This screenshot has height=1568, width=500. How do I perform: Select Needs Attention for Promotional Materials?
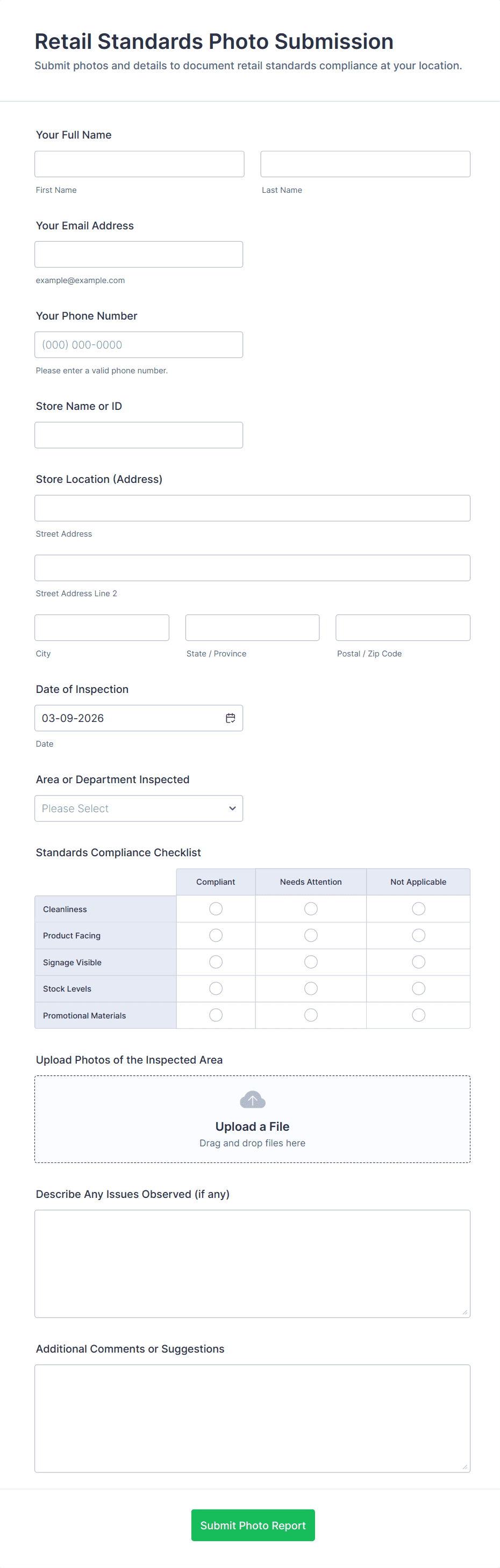[311, 1015]
